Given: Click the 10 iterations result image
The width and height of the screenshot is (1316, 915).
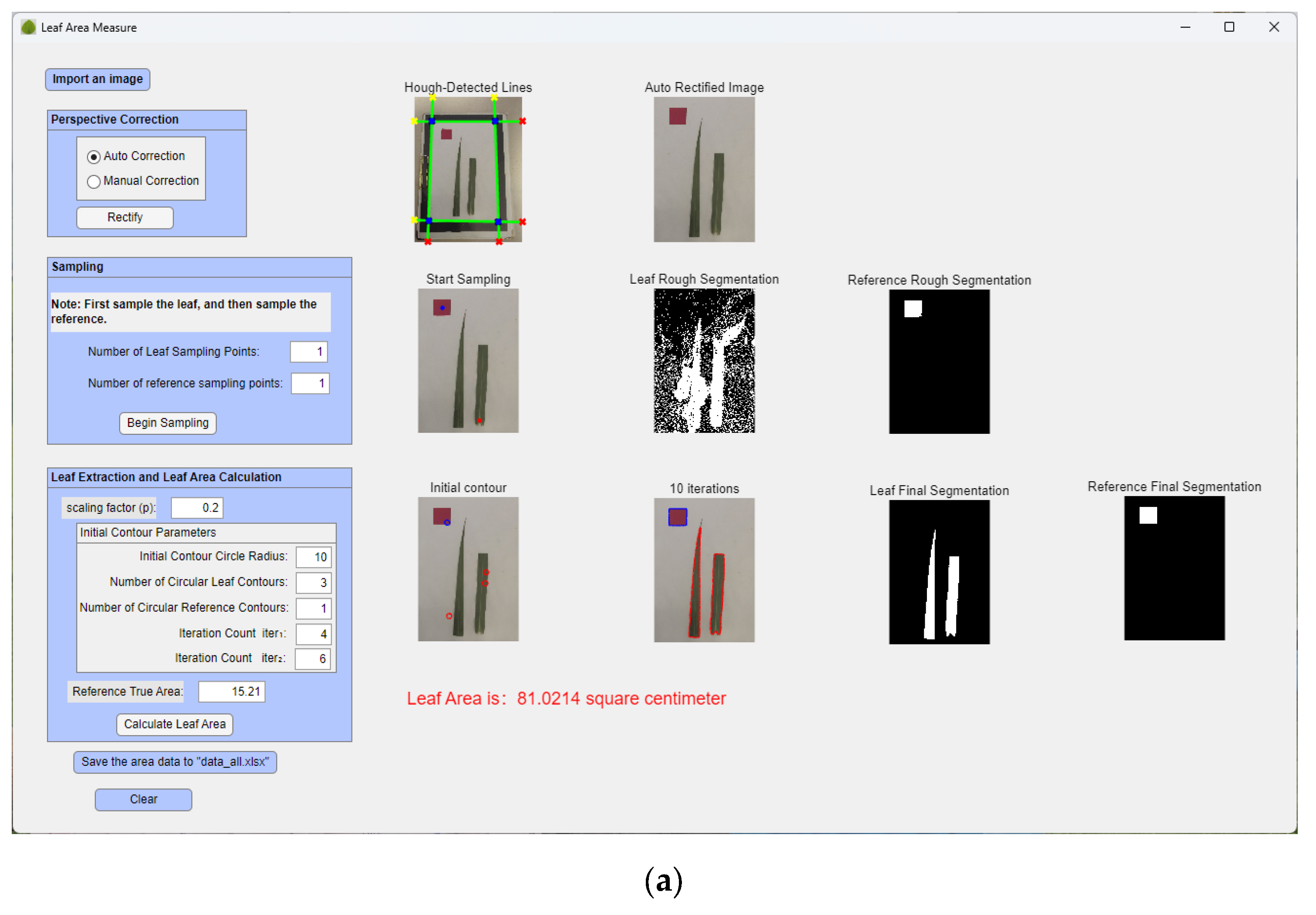Looking at the screenshot, I should [x=704, y=570].
